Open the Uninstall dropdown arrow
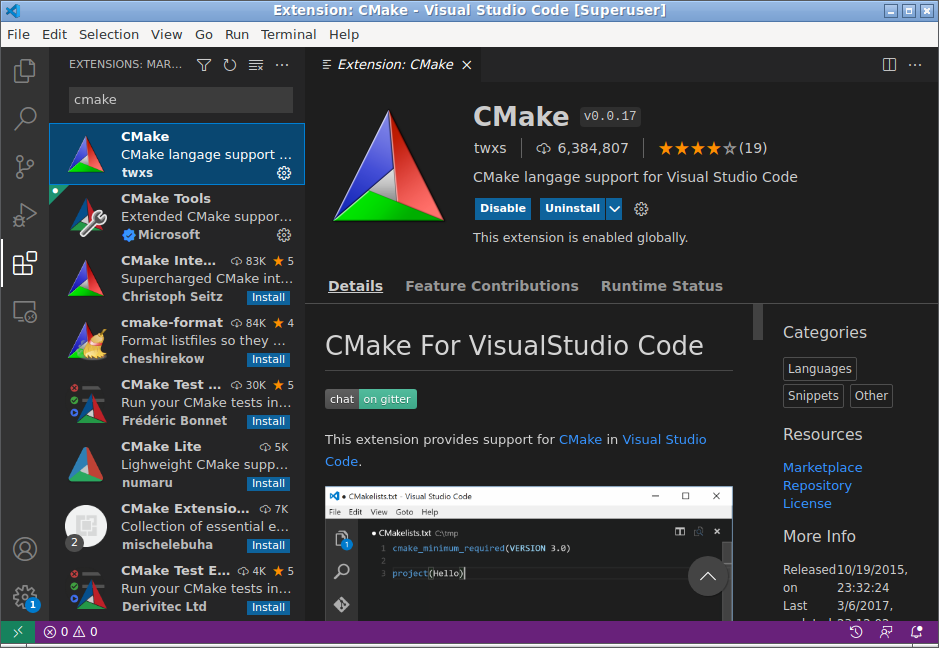 (x=614, y=208)
